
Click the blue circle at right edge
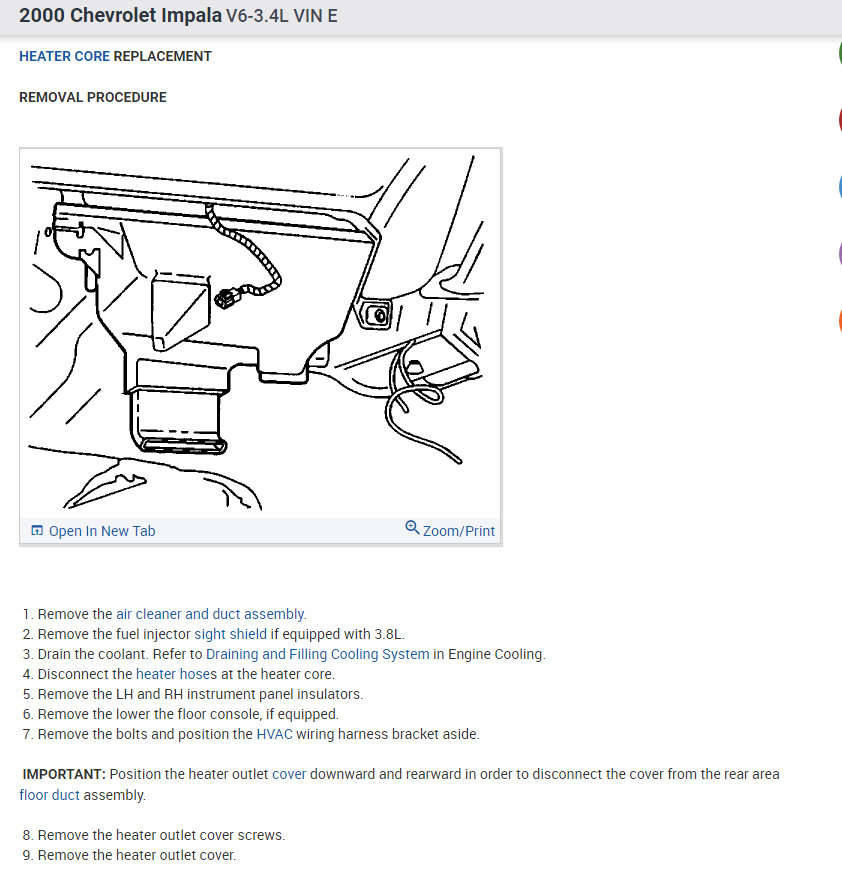pos(840,187)
